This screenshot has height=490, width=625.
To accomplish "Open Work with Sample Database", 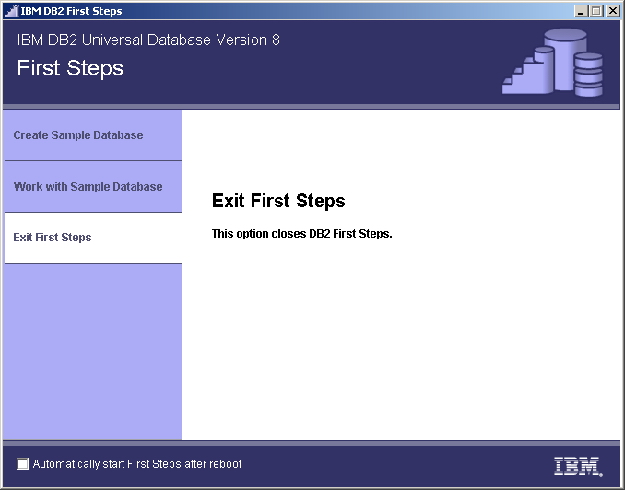I will tap(93, 187).
